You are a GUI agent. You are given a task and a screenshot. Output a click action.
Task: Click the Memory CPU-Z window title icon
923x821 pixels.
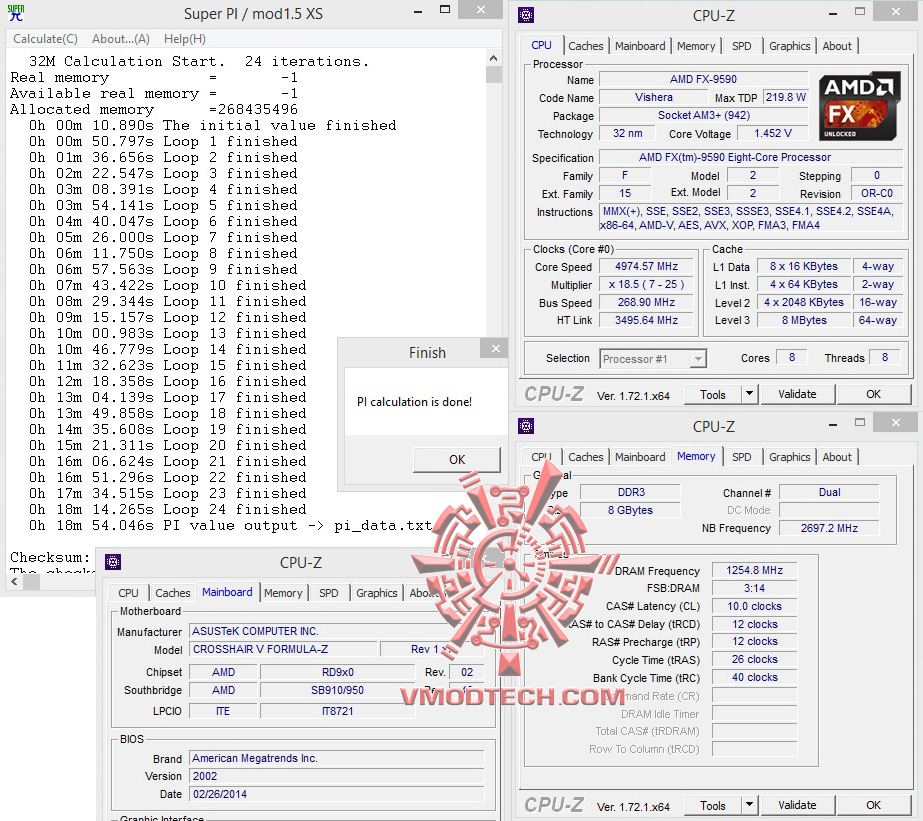pyautogui.click(x=526, y=426)
